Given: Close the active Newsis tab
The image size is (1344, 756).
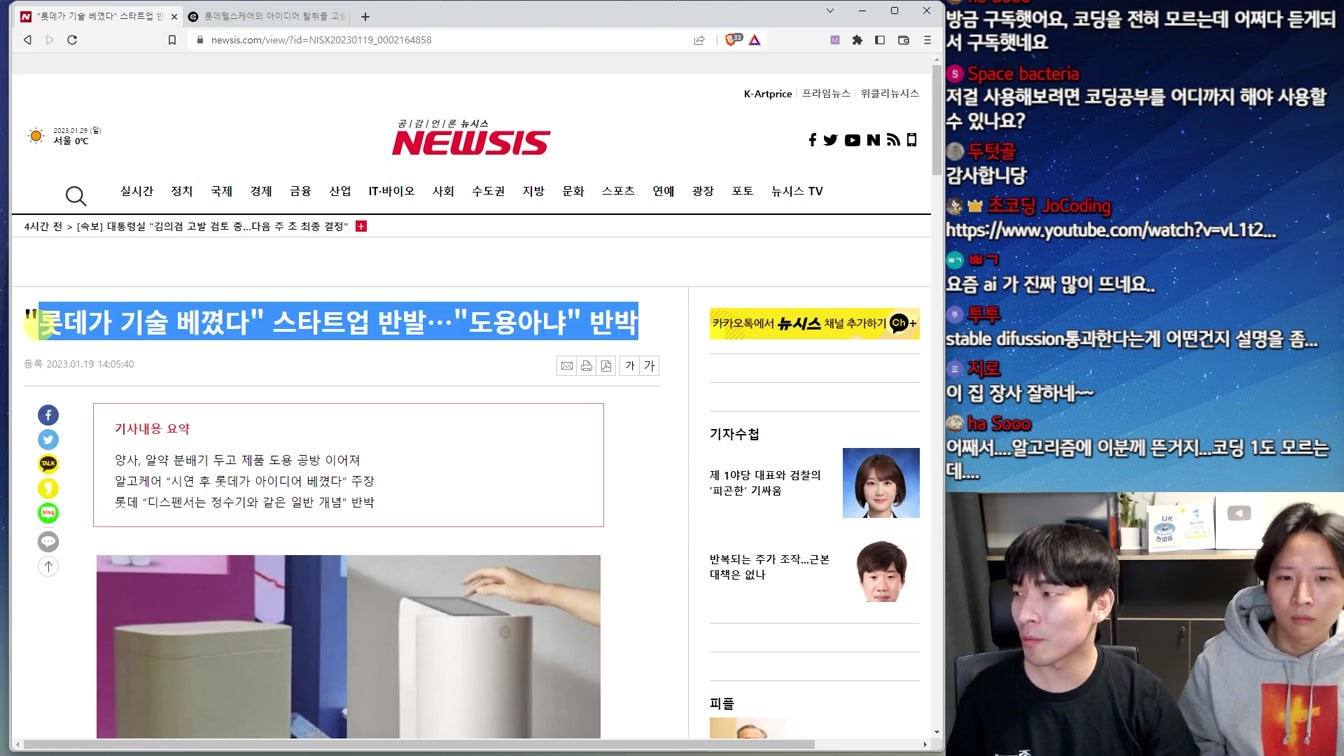Looking at the screenshot, I should (x=175, y=17).
